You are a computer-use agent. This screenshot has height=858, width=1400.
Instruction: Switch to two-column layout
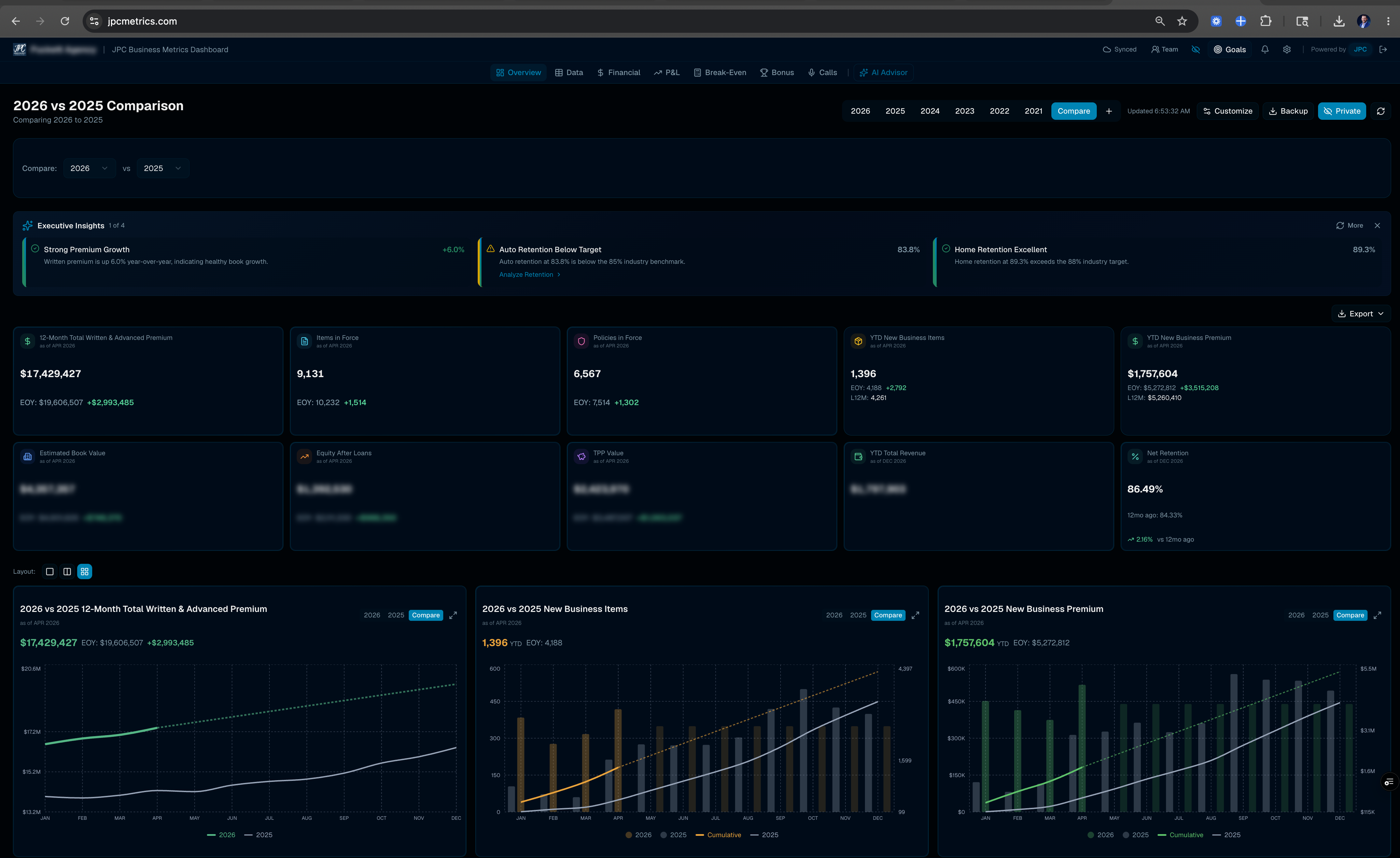[67, 572]
